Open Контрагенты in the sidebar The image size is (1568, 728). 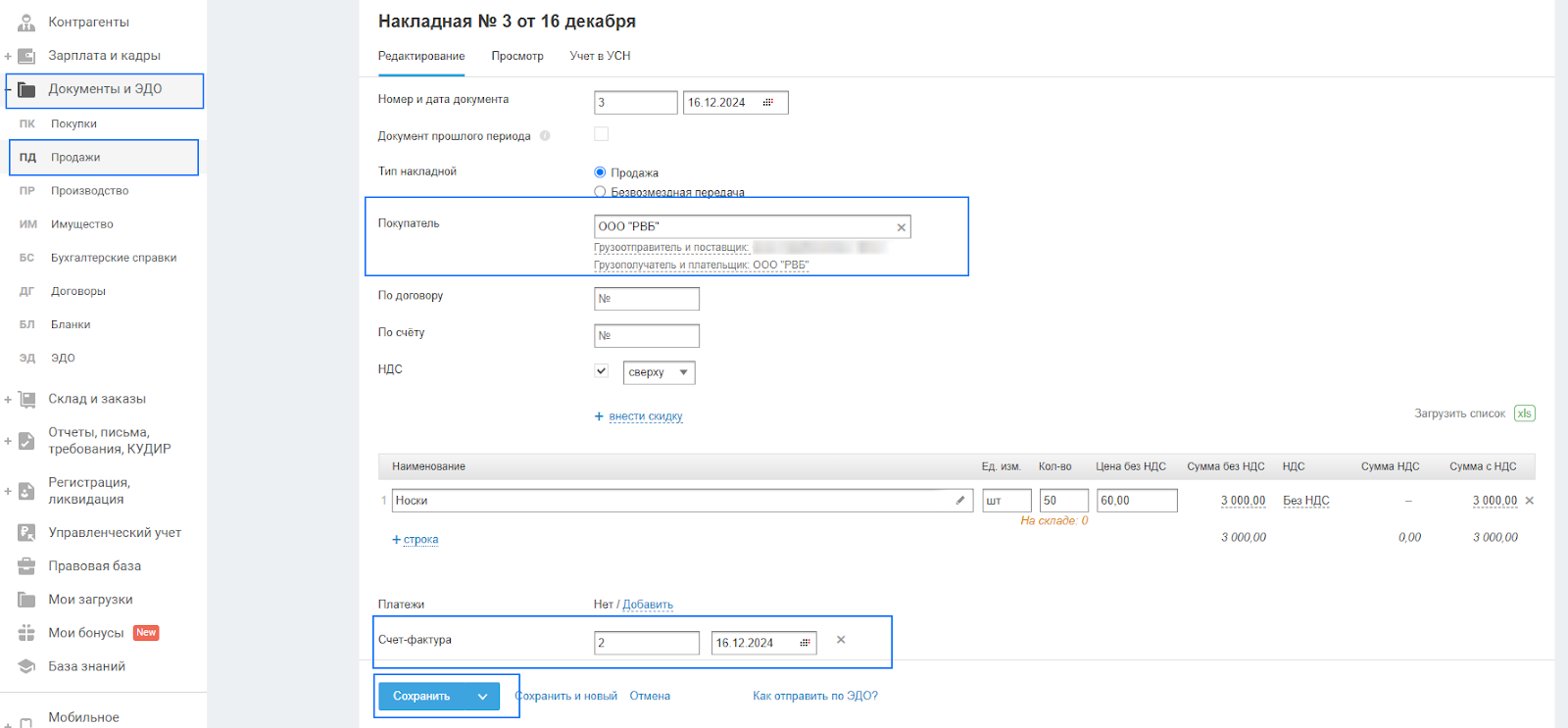(x=88, y=22)
